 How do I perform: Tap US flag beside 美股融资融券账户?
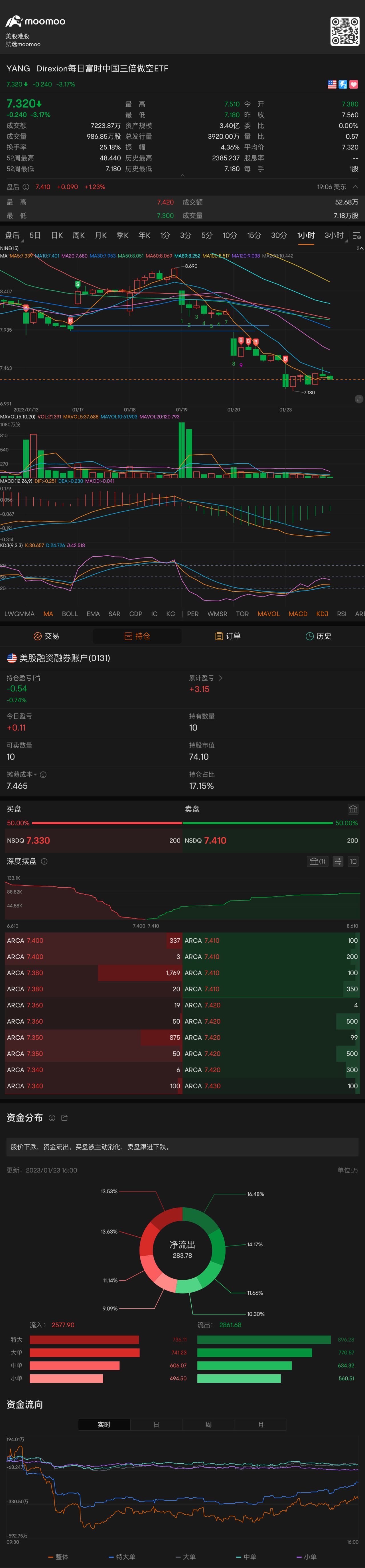tap(12, 658)
